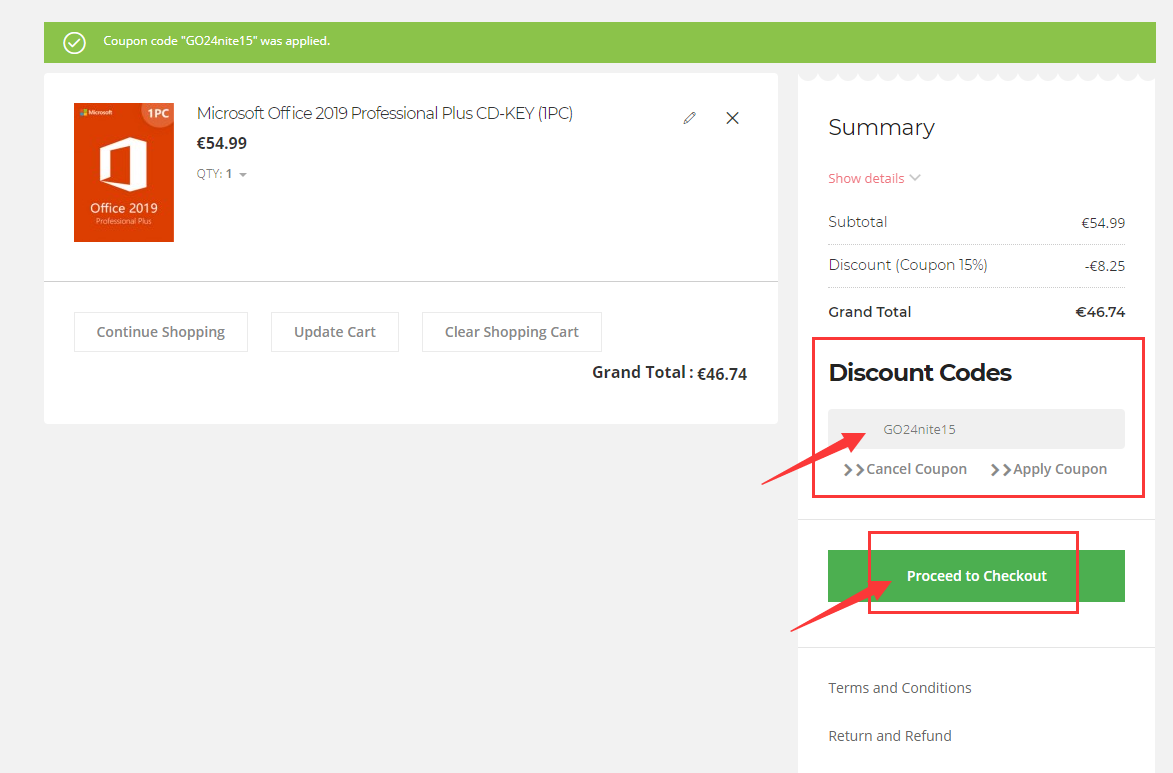Open the Office 2019 product thumbnail
Image resolution: width=1173 pixels, height=773 pixels.
124,172
